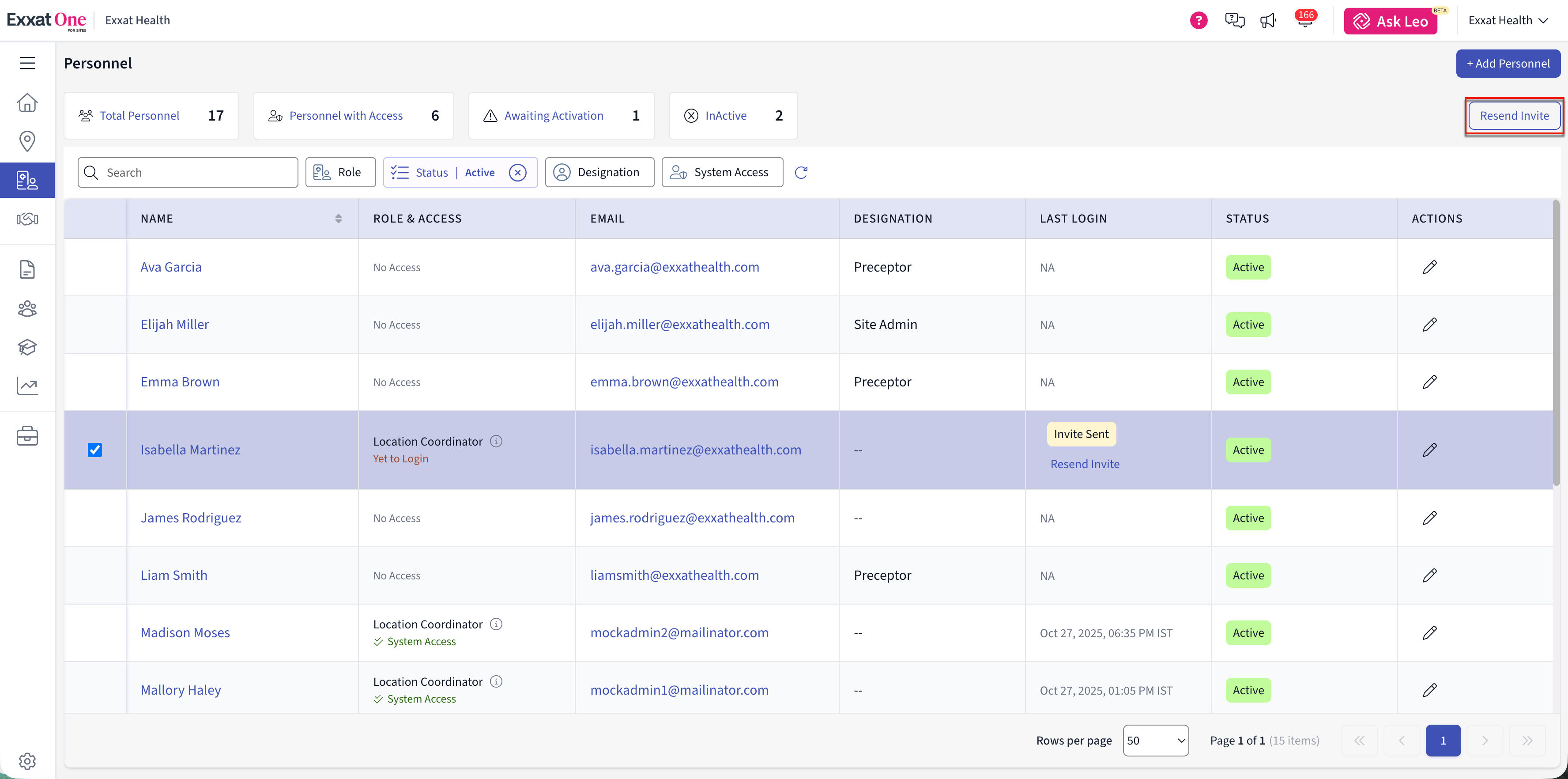The image size is (1568, 779).
Task: Edit Madison Moses with pencil icon
Action: coord(1430,633)
